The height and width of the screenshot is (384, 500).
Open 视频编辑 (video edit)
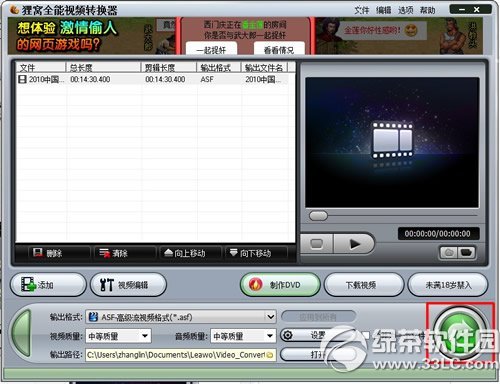coord(128,285)
